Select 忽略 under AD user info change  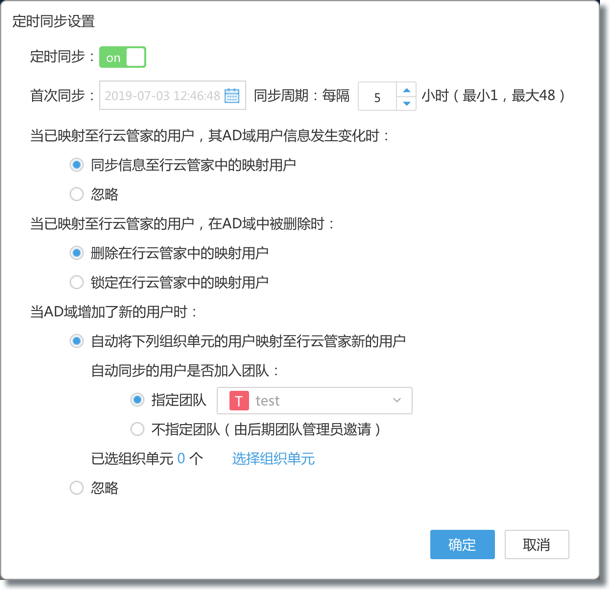pyautogui.click(x=77, y=194)
